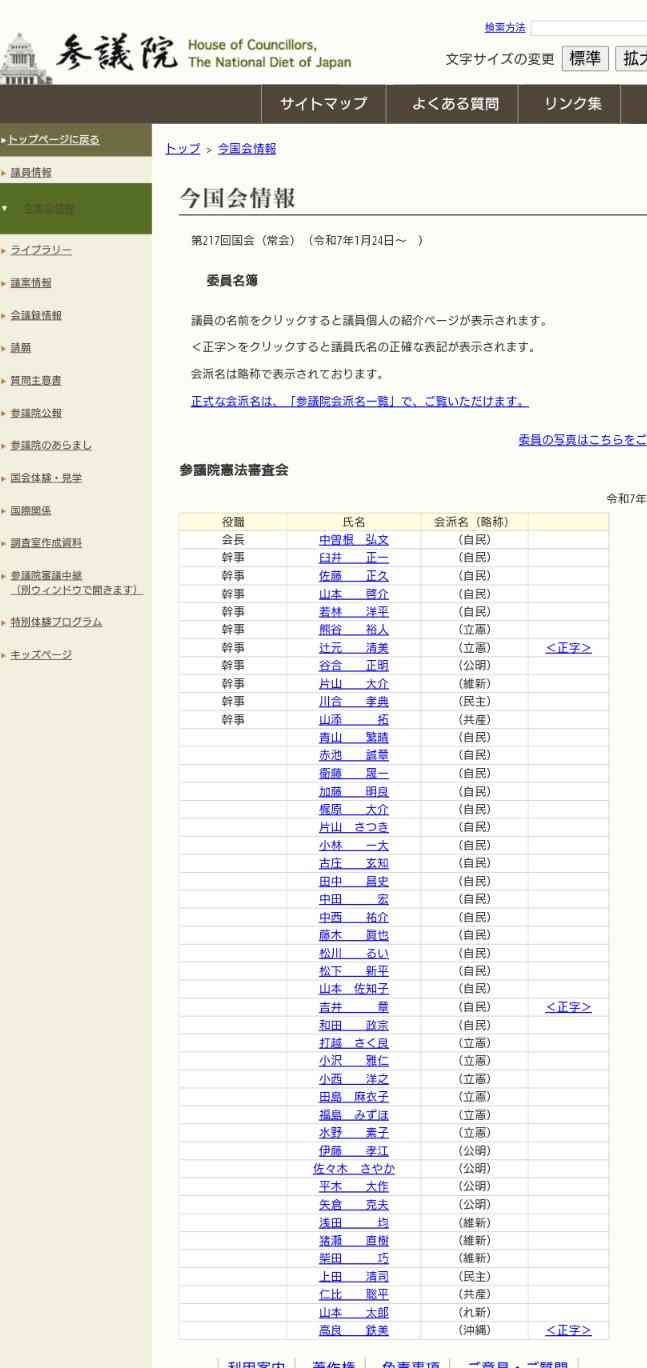Click the 会長 role cell
The image size is (647, 1368).
coord(232,540)
